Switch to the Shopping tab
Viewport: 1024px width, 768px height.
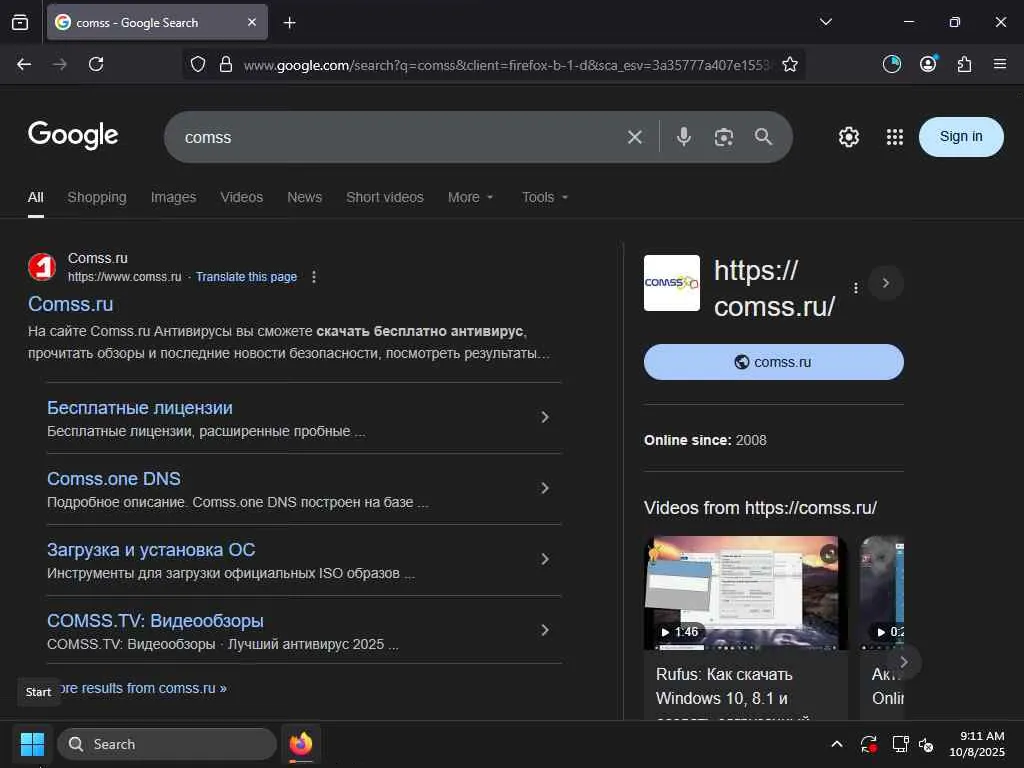[x=97, y=197]
